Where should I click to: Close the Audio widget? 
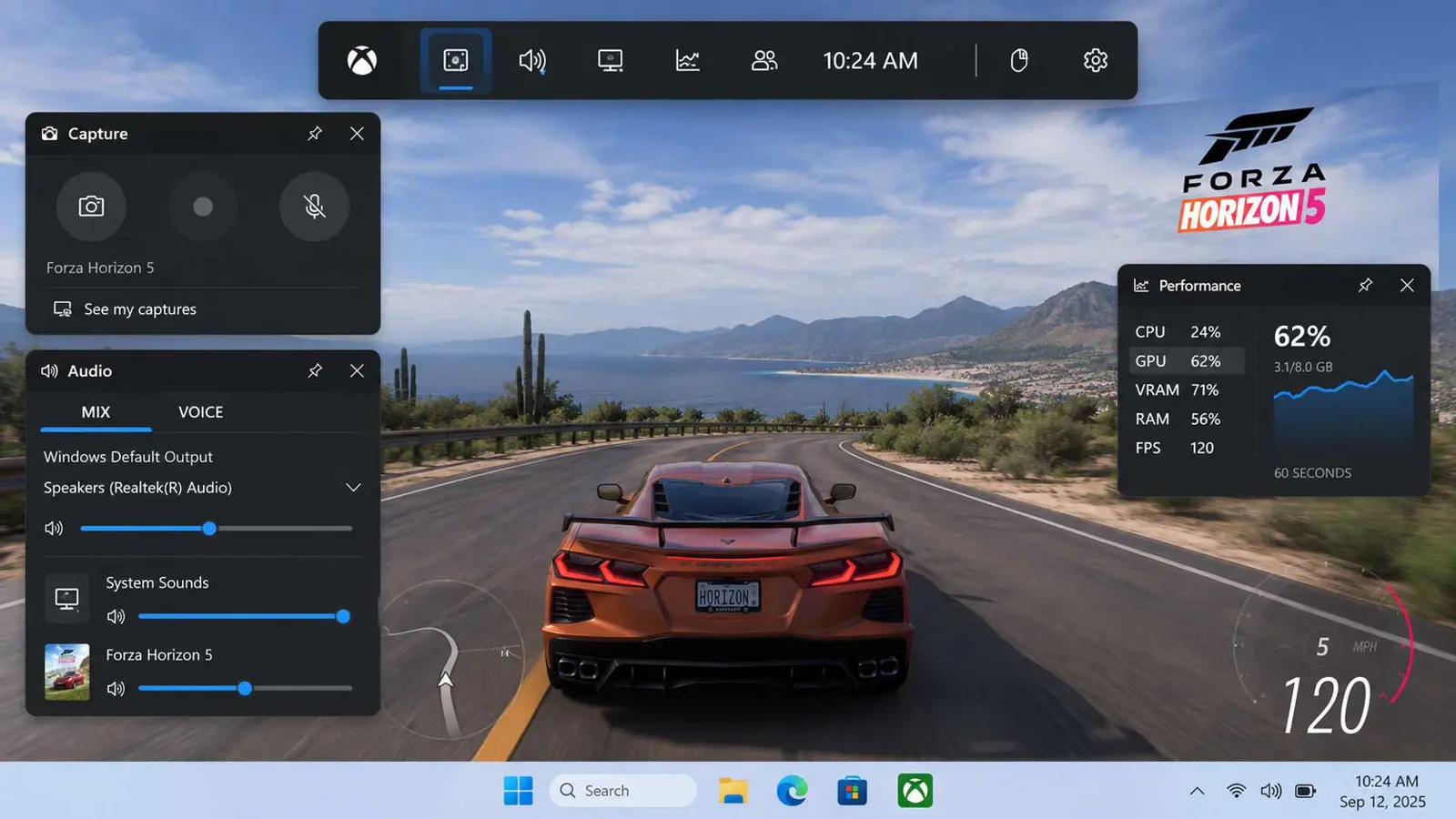point(357,371)
